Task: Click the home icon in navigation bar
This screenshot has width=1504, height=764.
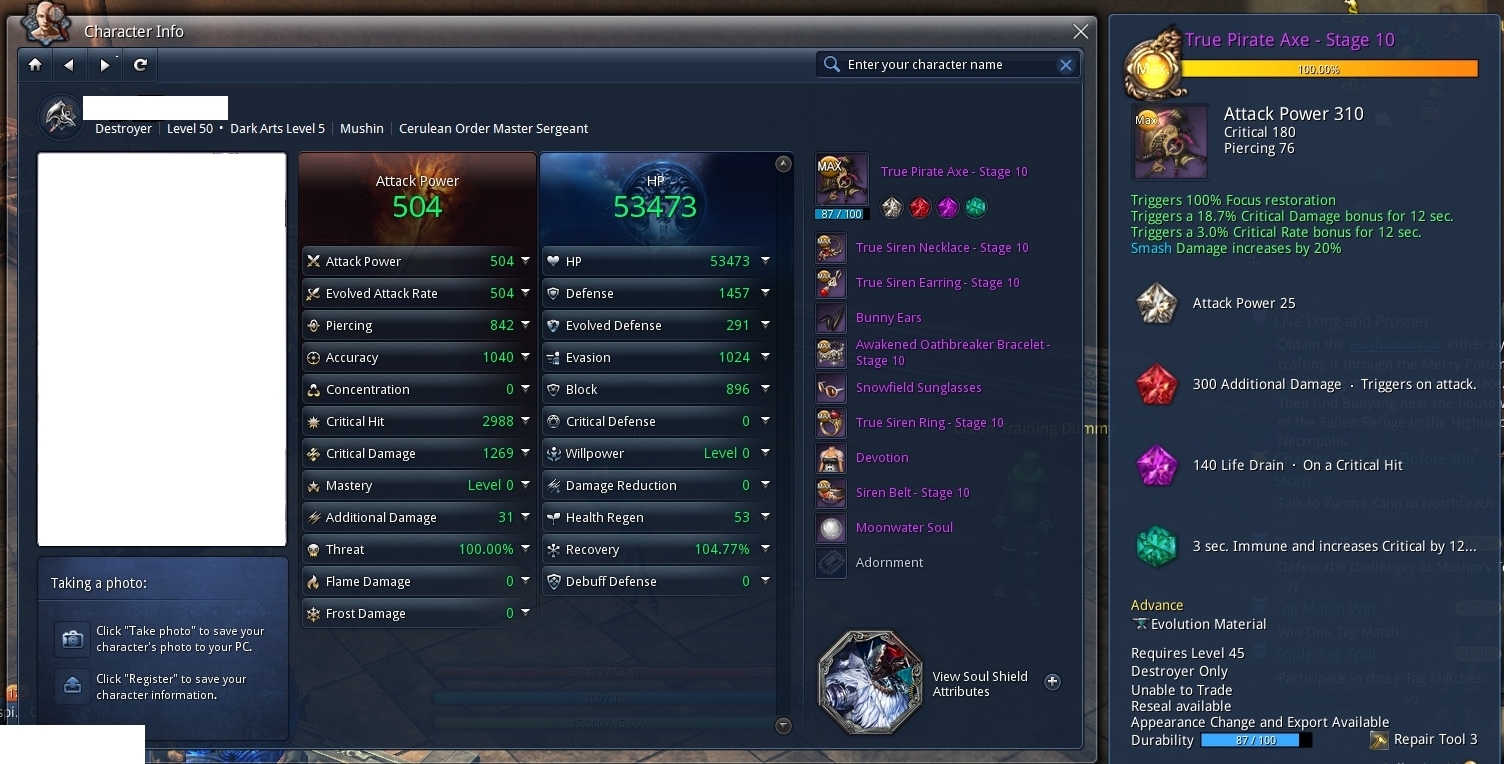Action: (x=35, y=65)
